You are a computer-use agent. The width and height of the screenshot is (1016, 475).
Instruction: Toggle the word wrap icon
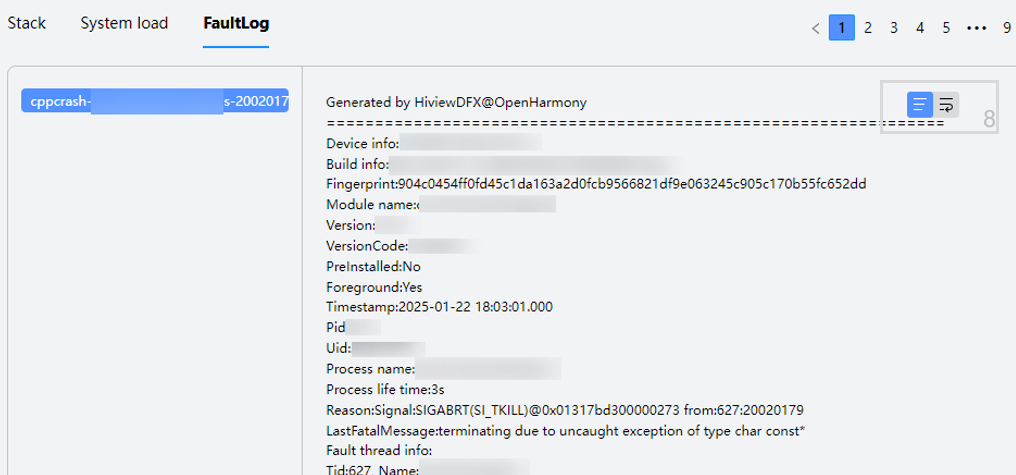click(x=946, y=104)
